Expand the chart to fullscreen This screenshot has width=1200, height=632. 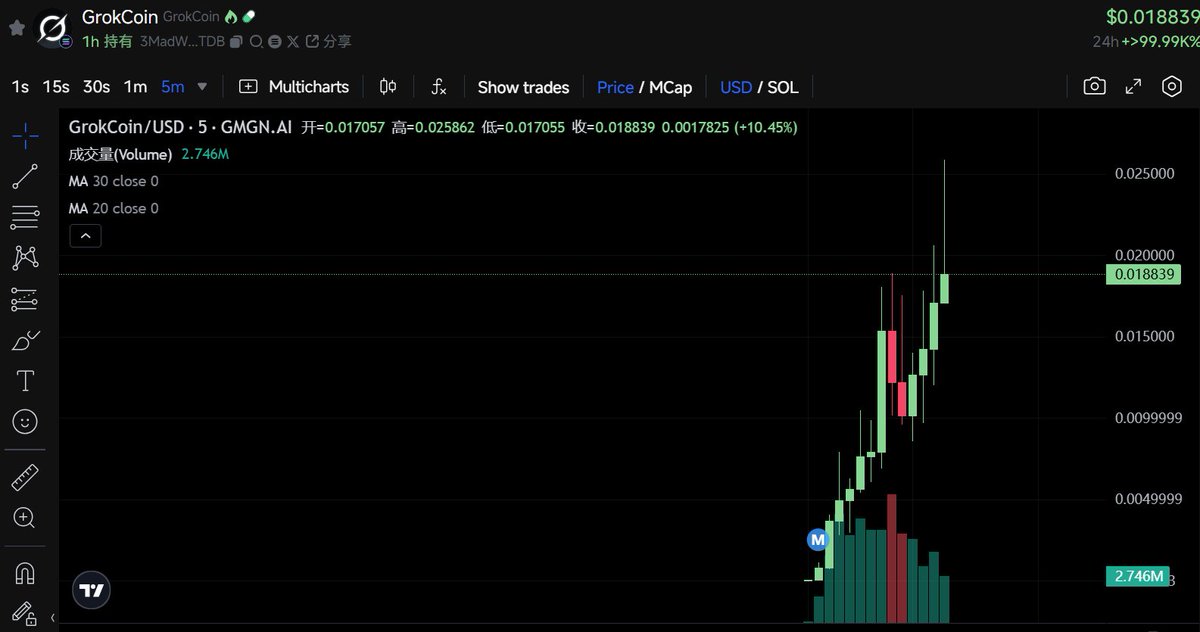point(1133,87)
